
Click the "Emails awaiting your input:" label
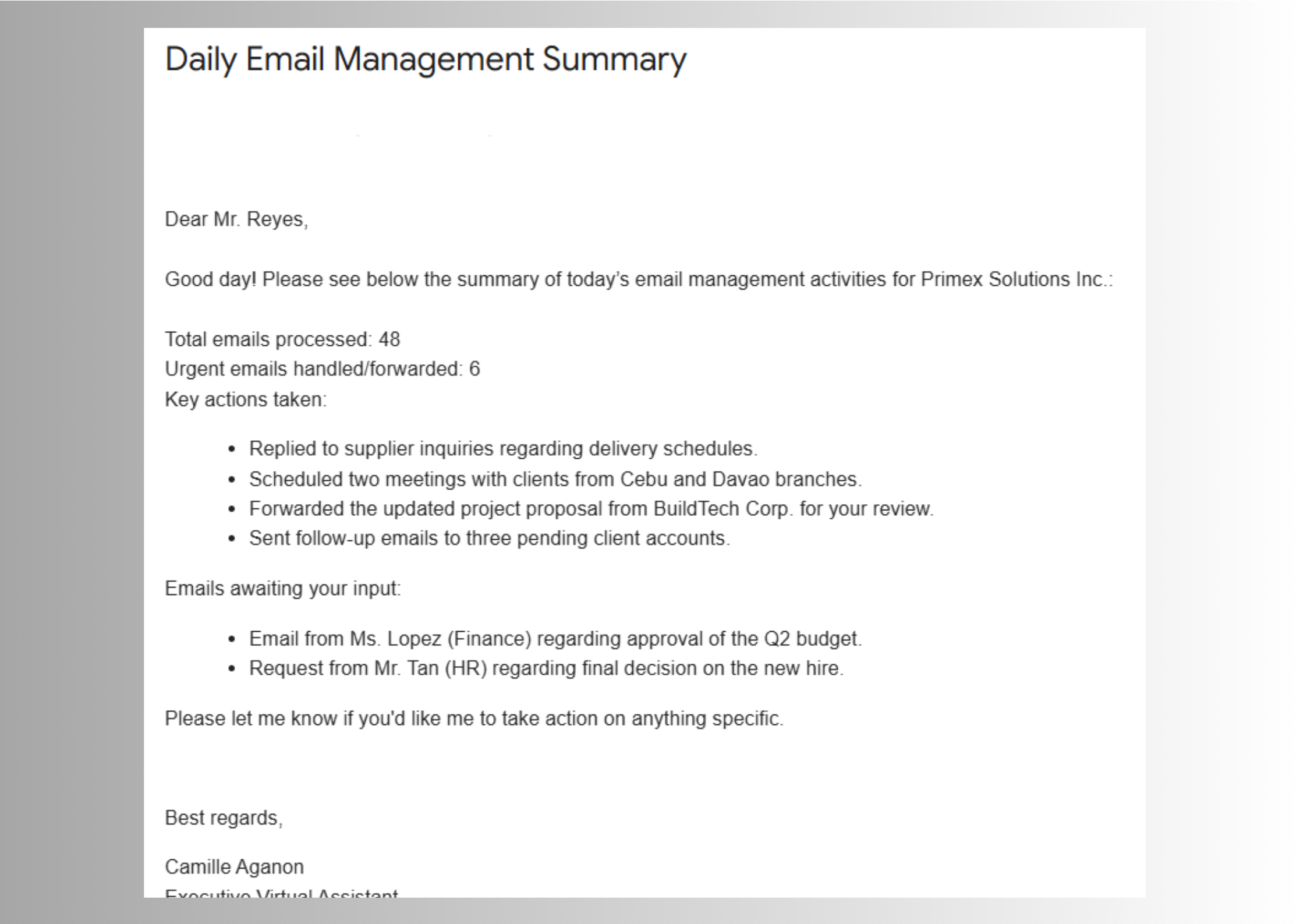(282, 589)
